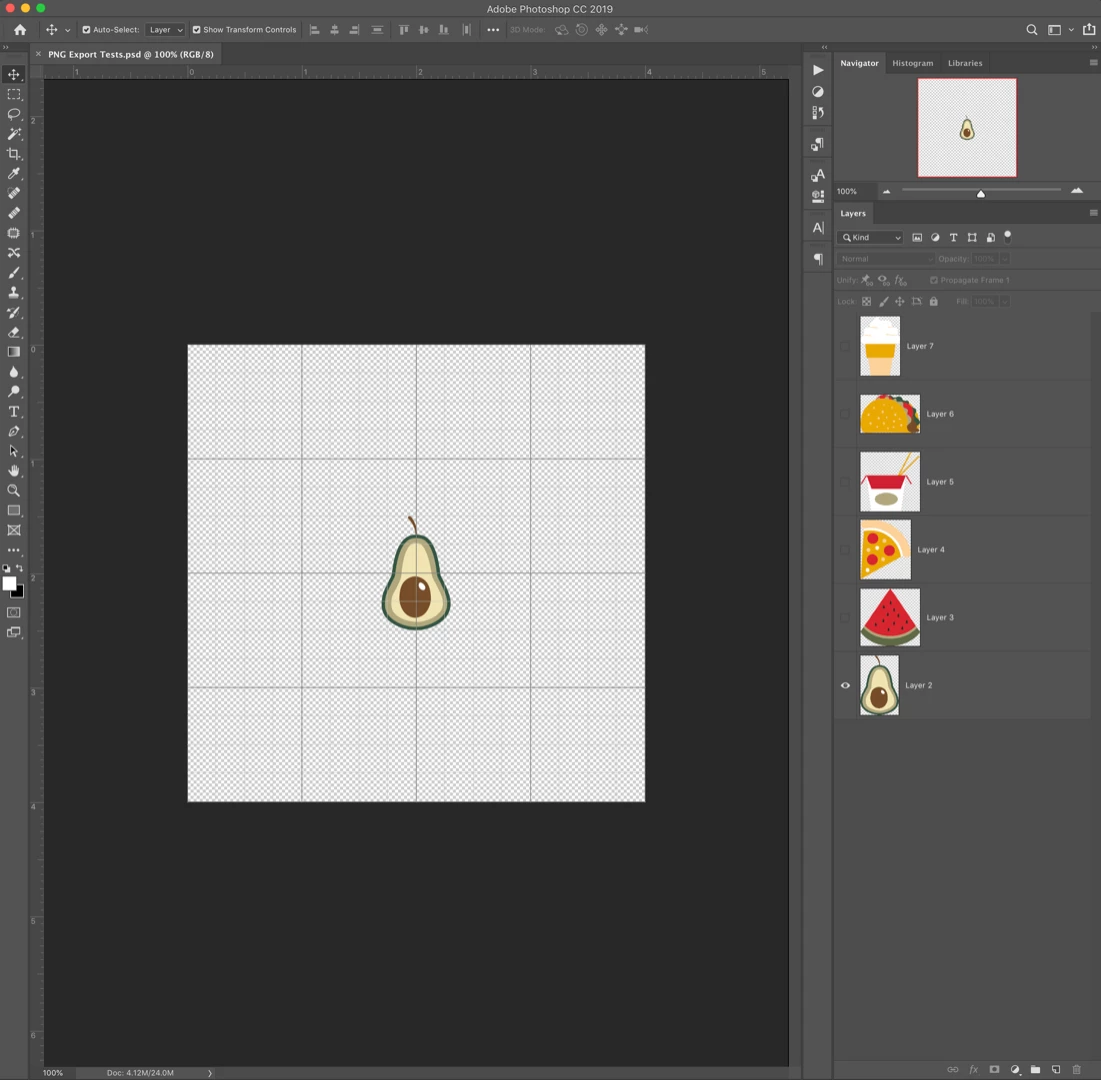The image size is (1101, 1080).
Task: Pick the Zoom tool in toolbar
Action: [x=13, y=491]
